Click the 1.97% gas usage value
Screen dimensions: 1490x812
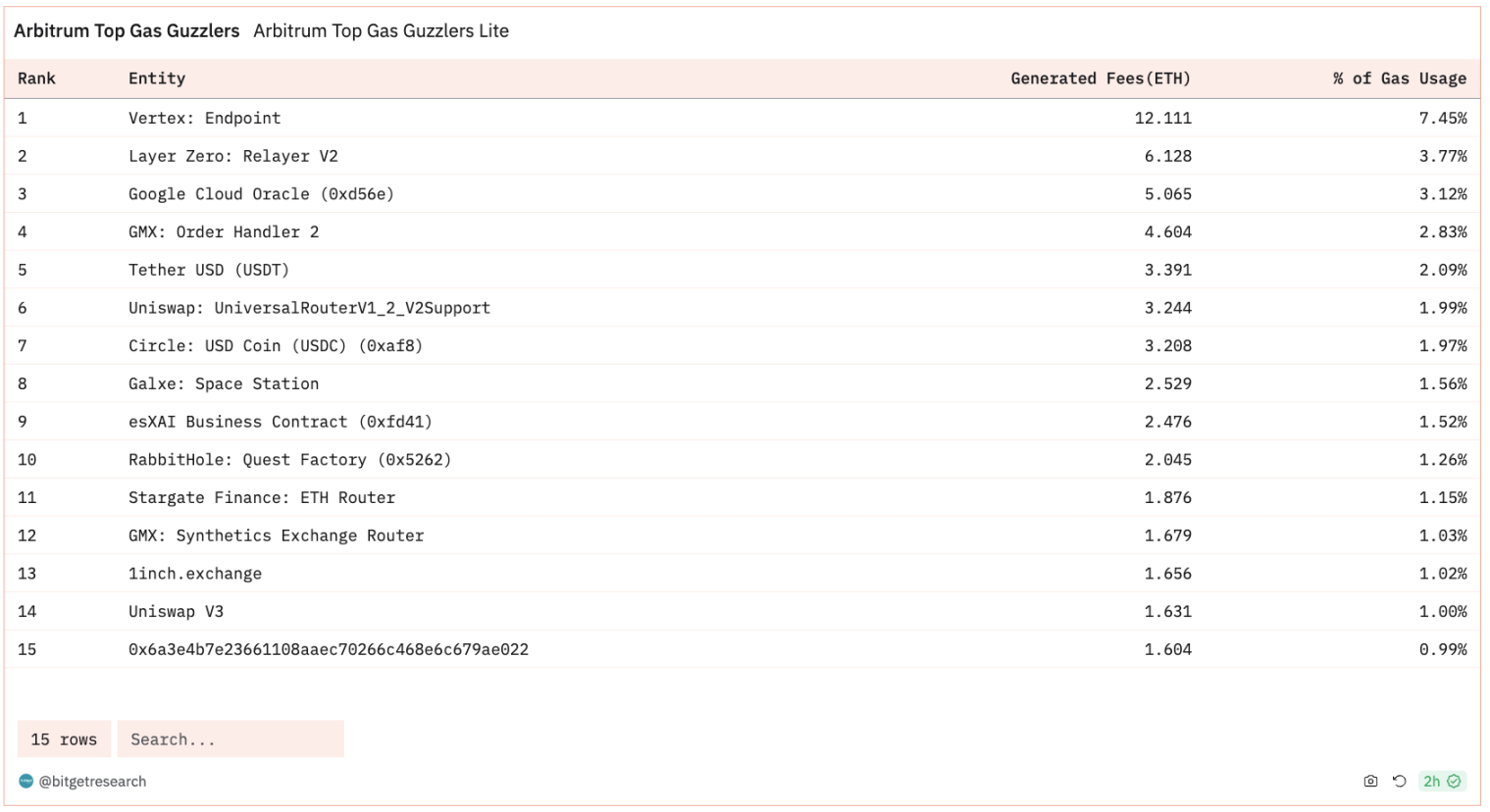(x=1443, y=346)
